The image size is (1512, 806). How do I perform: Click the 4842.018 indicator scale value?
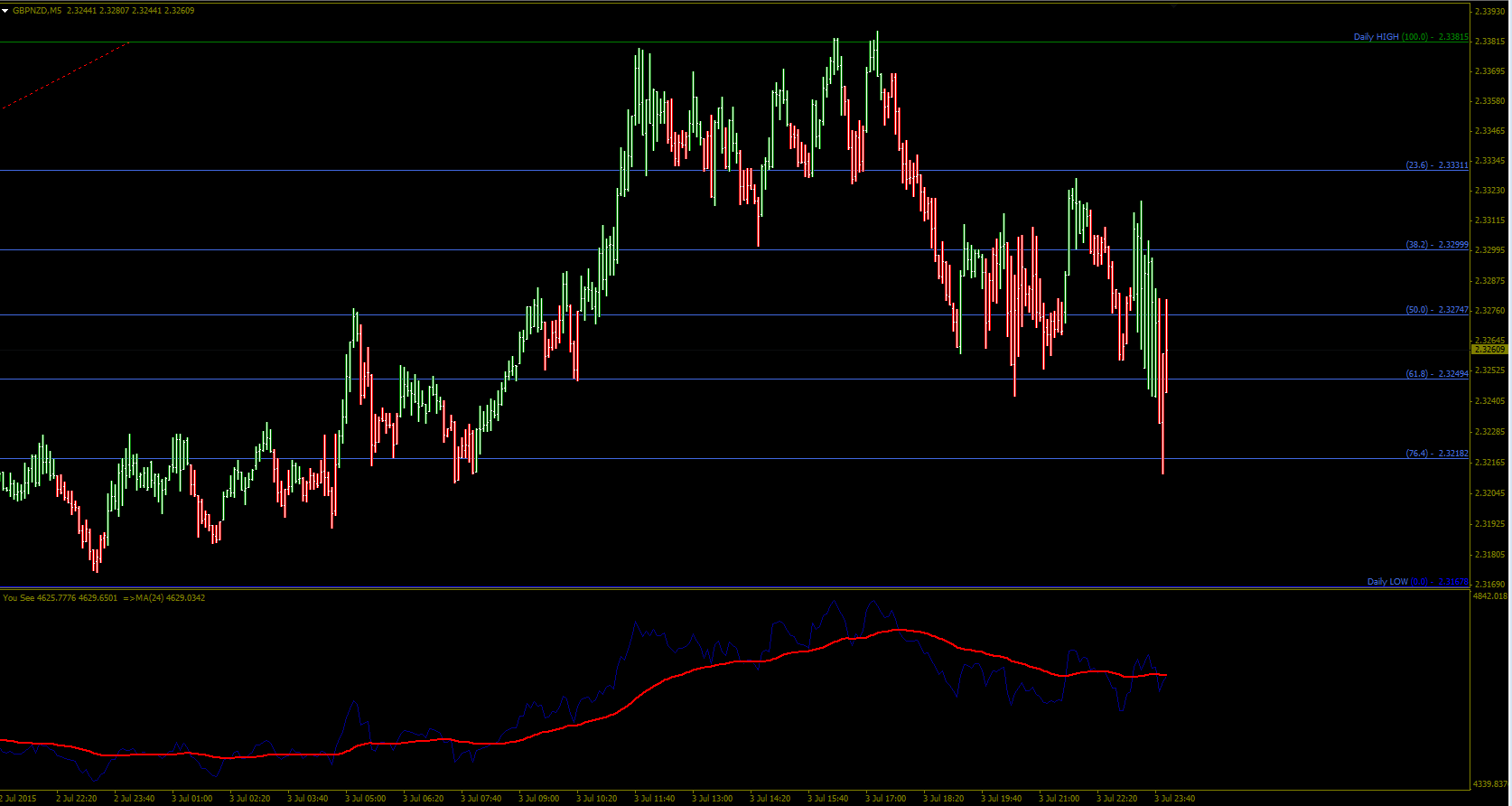coord(1490,596)
